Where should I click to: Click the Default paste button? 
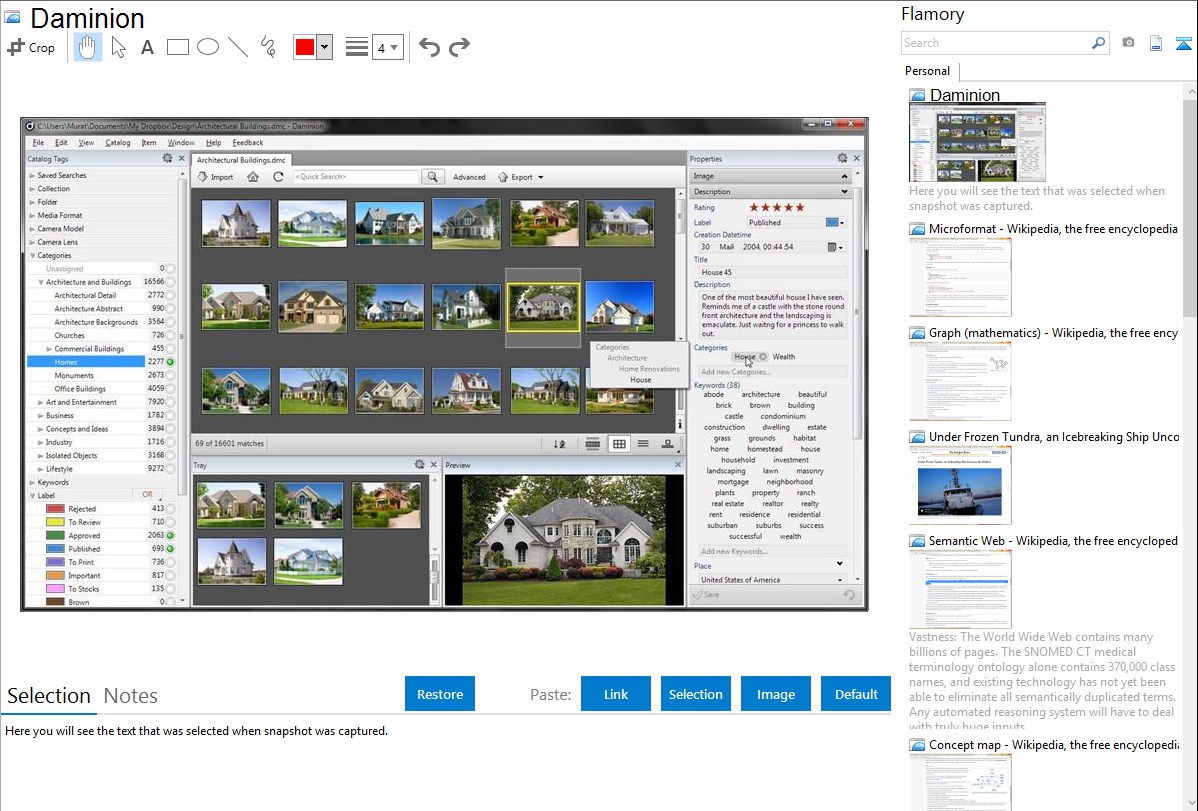pos(856,694)
